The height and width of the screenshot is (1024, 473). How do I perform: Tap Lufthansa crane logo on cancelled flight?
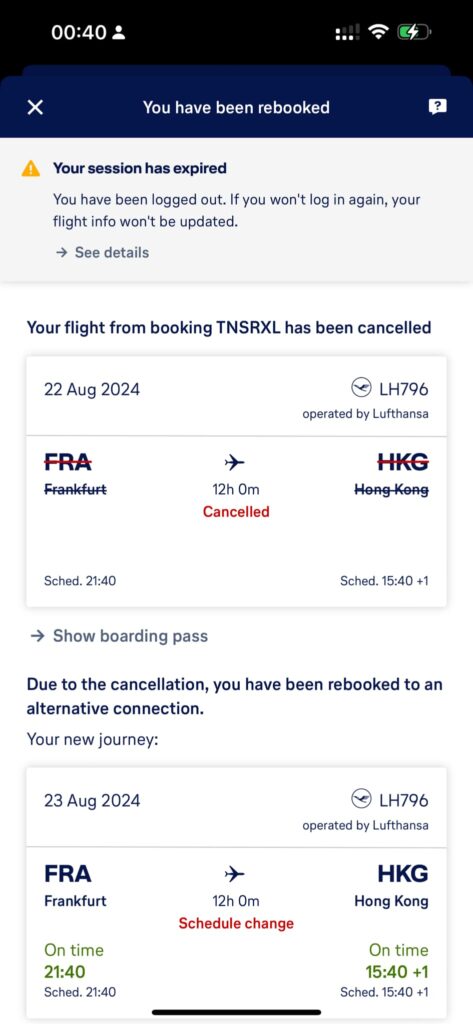(x=361, y=389)
